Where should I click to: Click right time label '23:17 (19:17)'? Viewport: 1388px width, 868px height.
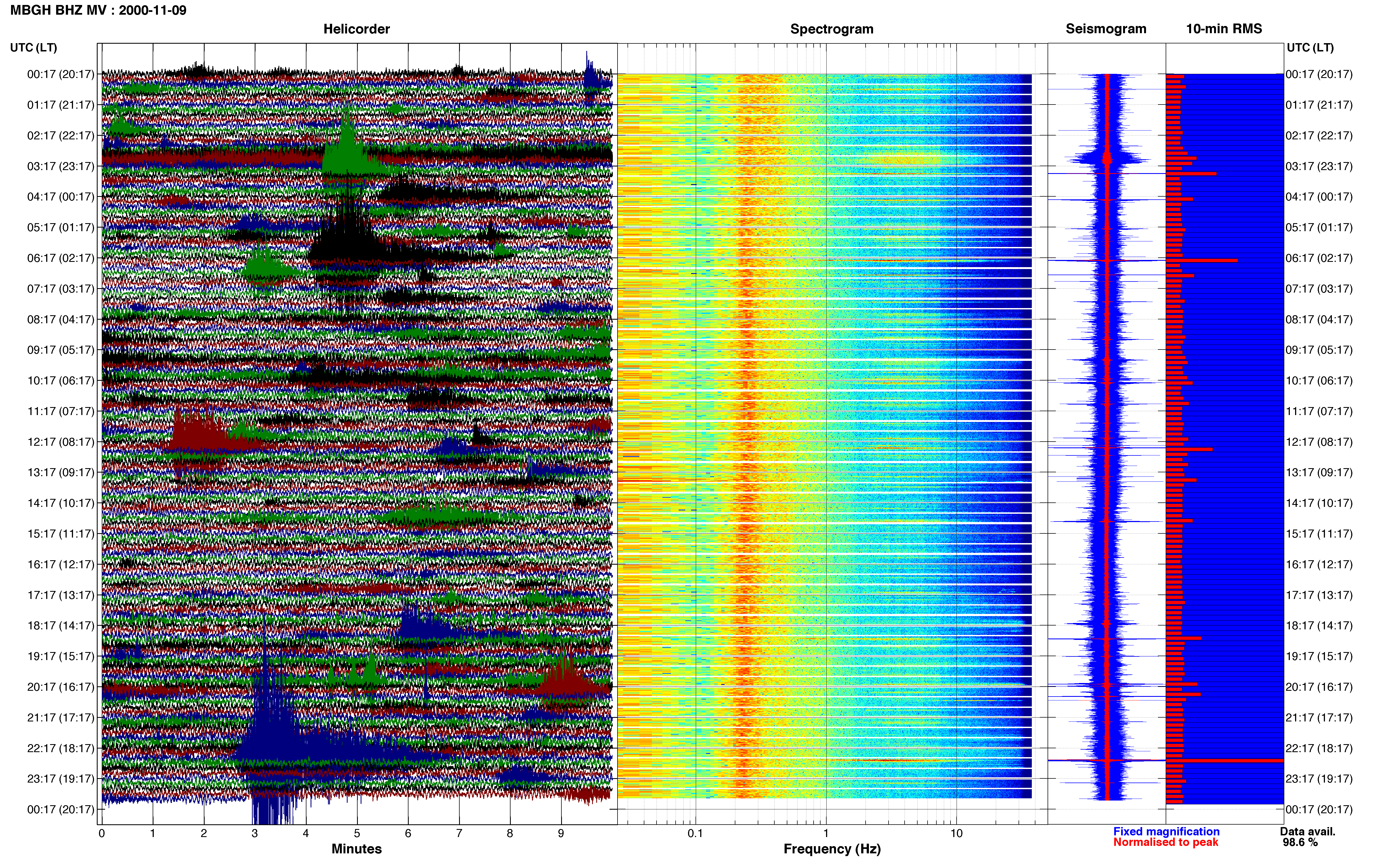pyautogui.click(x=1319, y=779)
